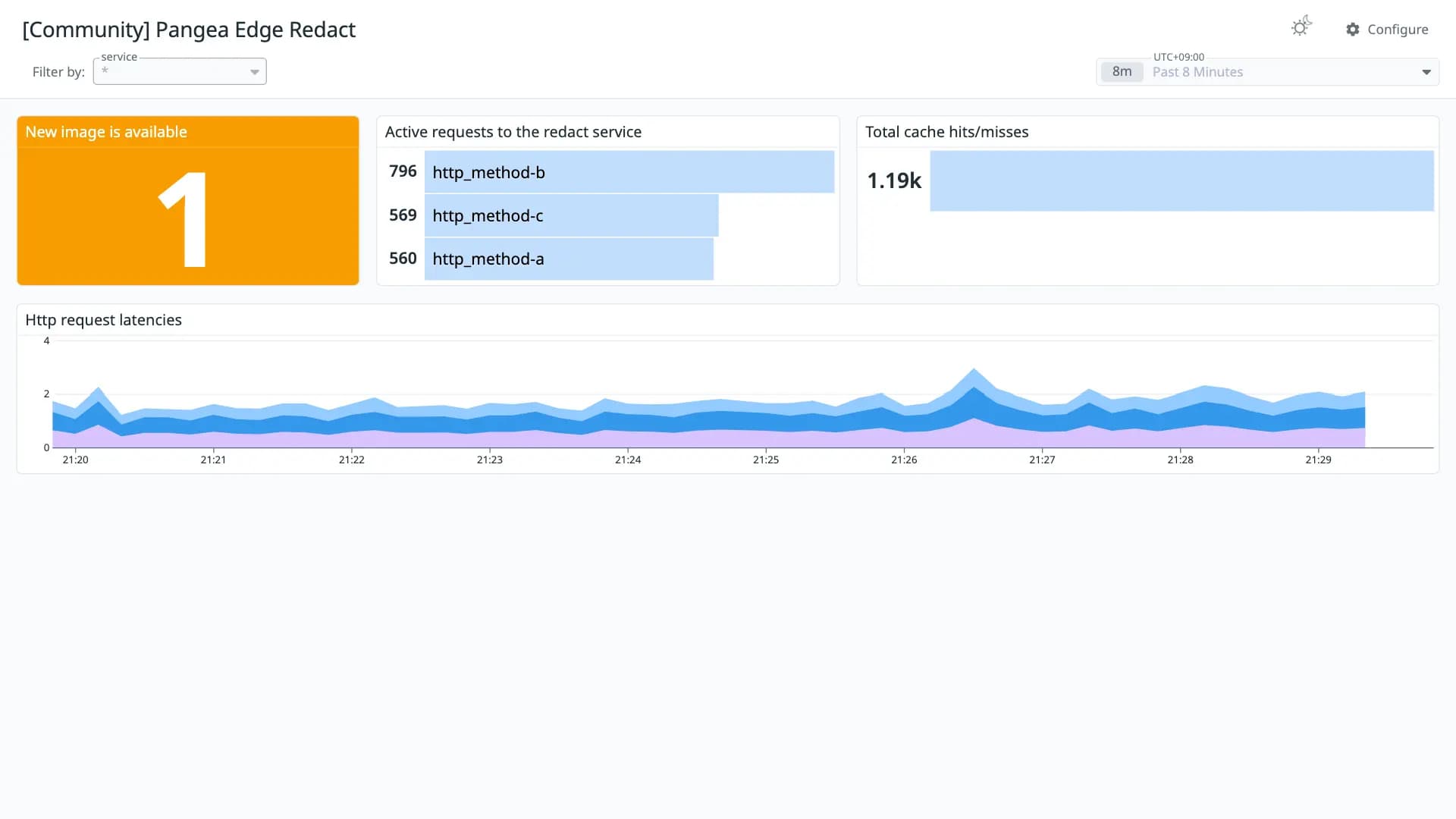Click the 8m time badge

pos(1122,72)
